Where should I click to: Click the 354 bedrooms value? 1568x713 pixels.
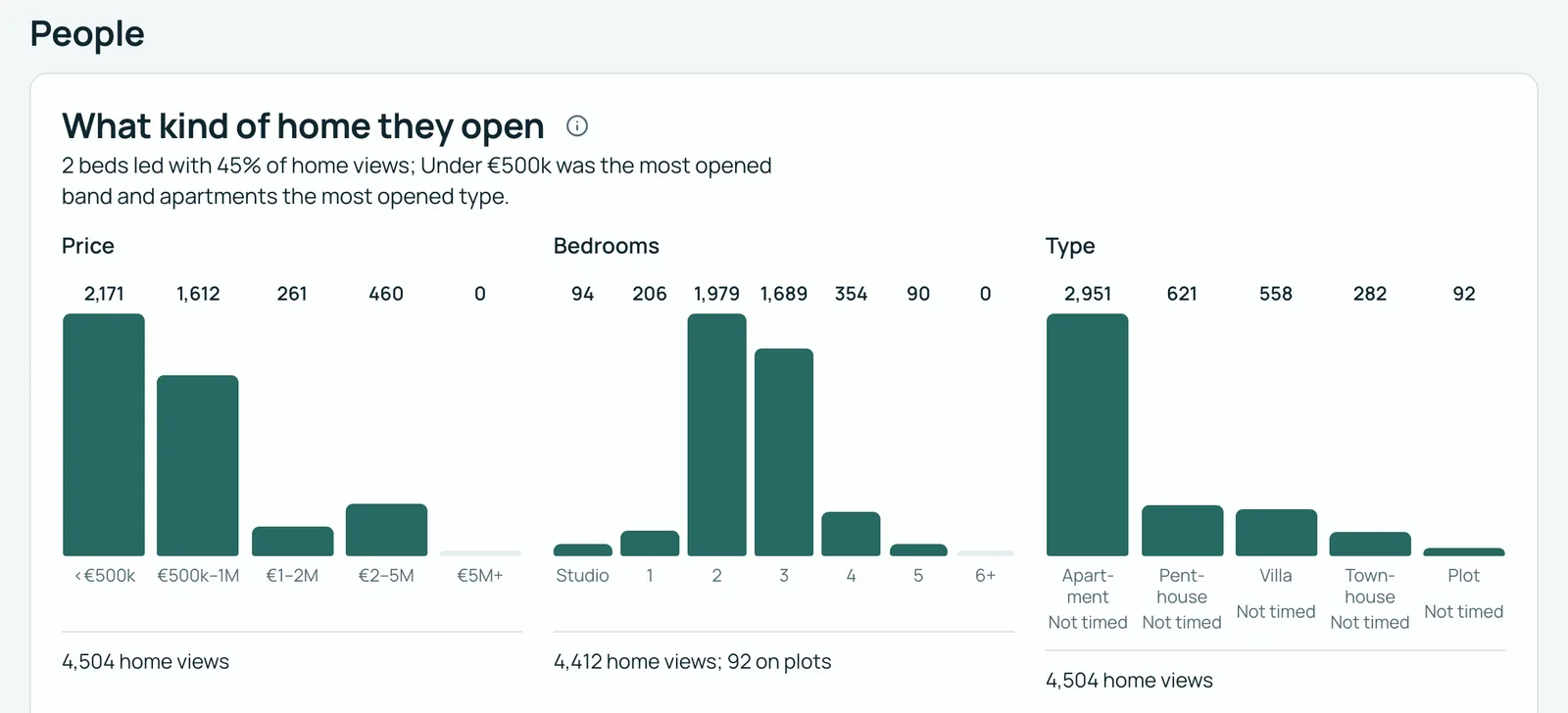(x=851, y=294)
